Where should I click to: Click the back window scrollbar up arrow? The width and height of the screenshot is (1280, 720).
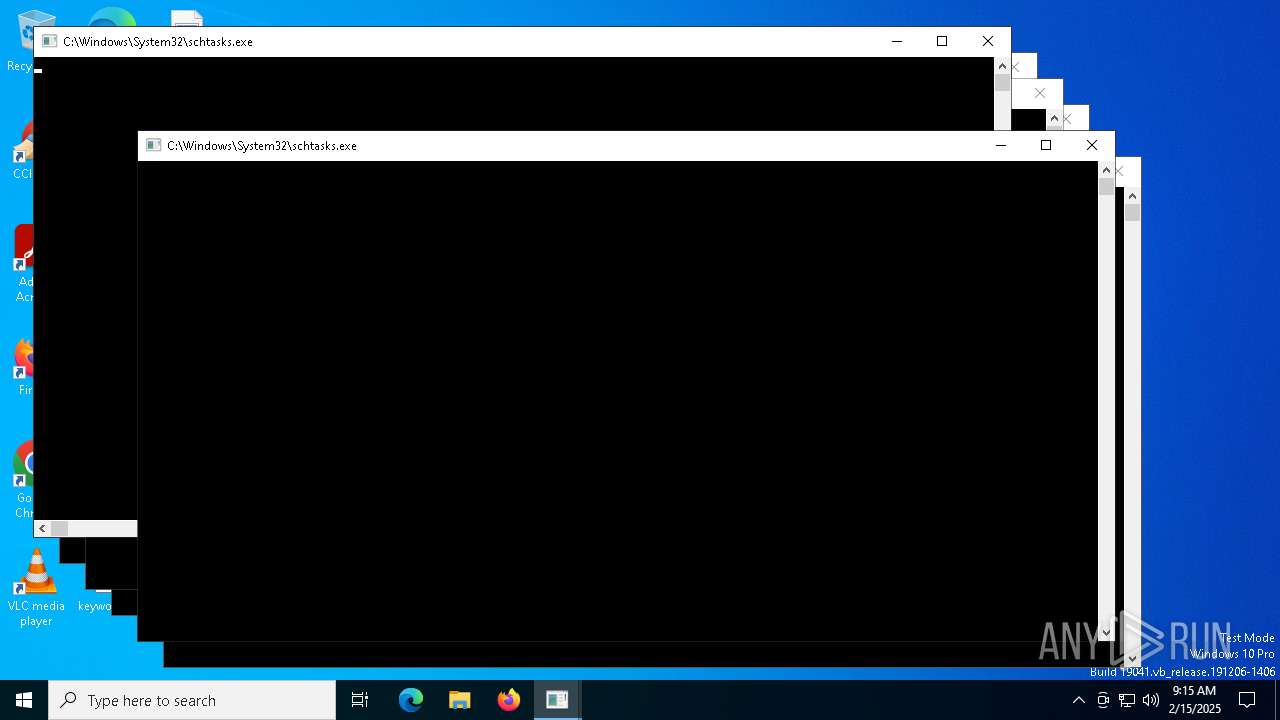point(1002,66)
